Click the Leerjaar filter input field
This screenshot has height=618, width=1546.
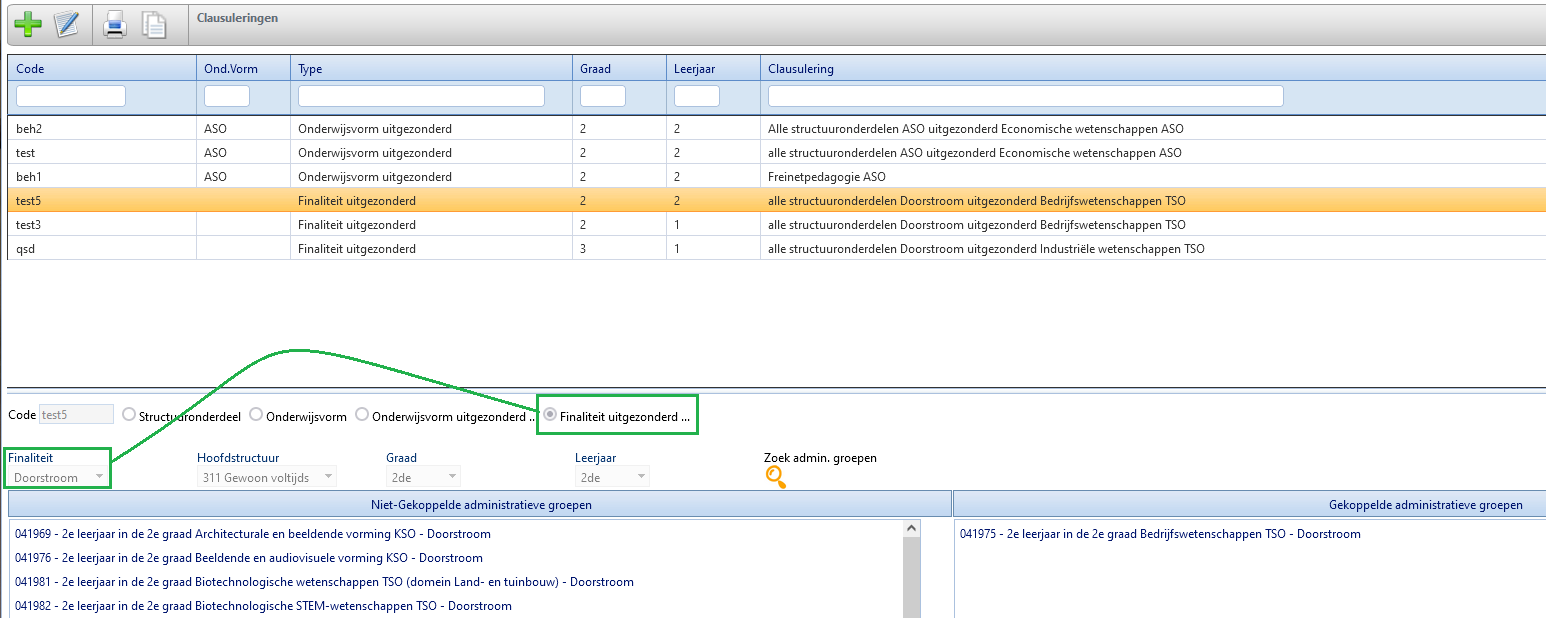click(697, 96)
